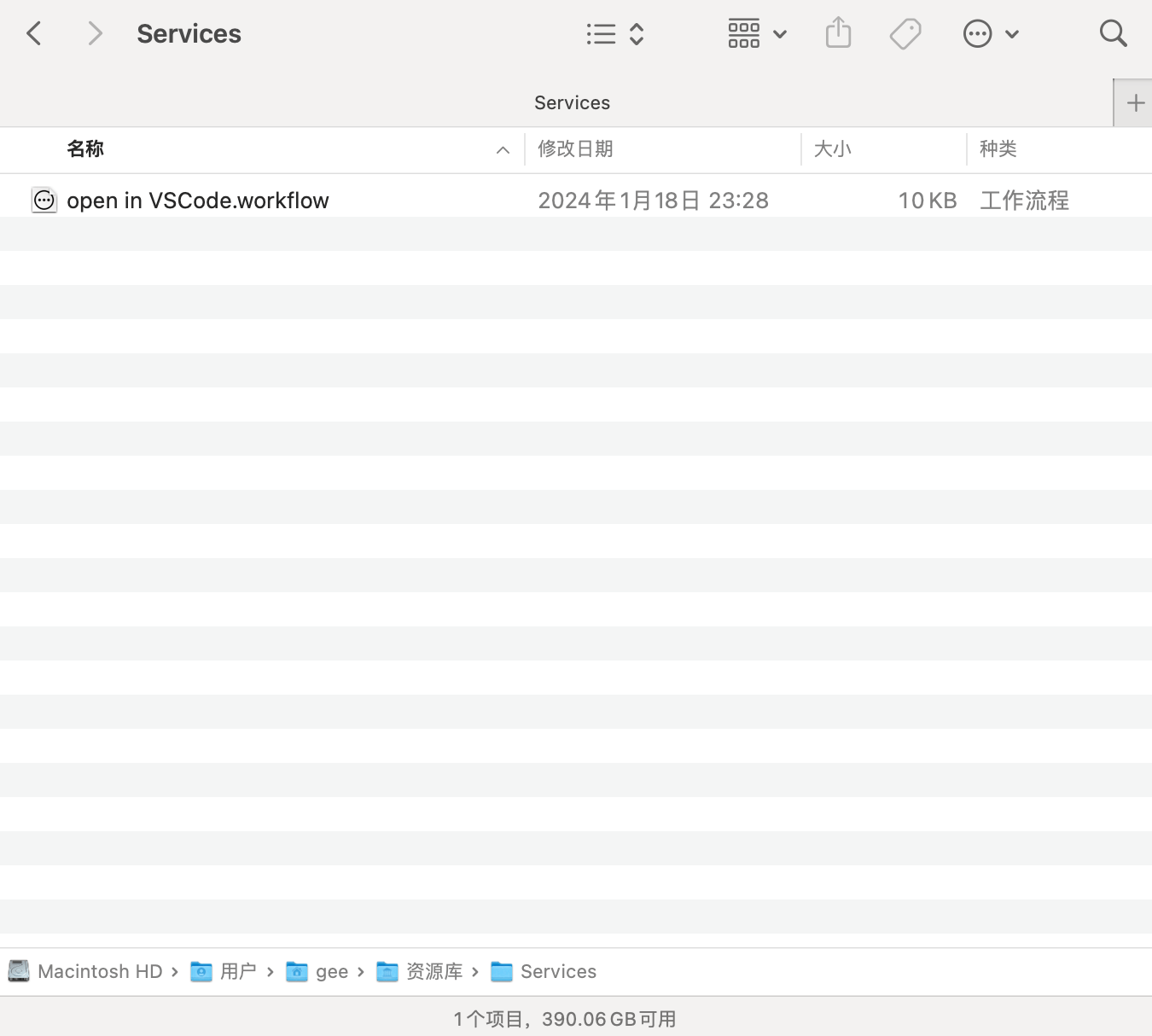This screenshot has height=1036, width=1152.
Task: Select the Services tab
Action: pos(572,103)
